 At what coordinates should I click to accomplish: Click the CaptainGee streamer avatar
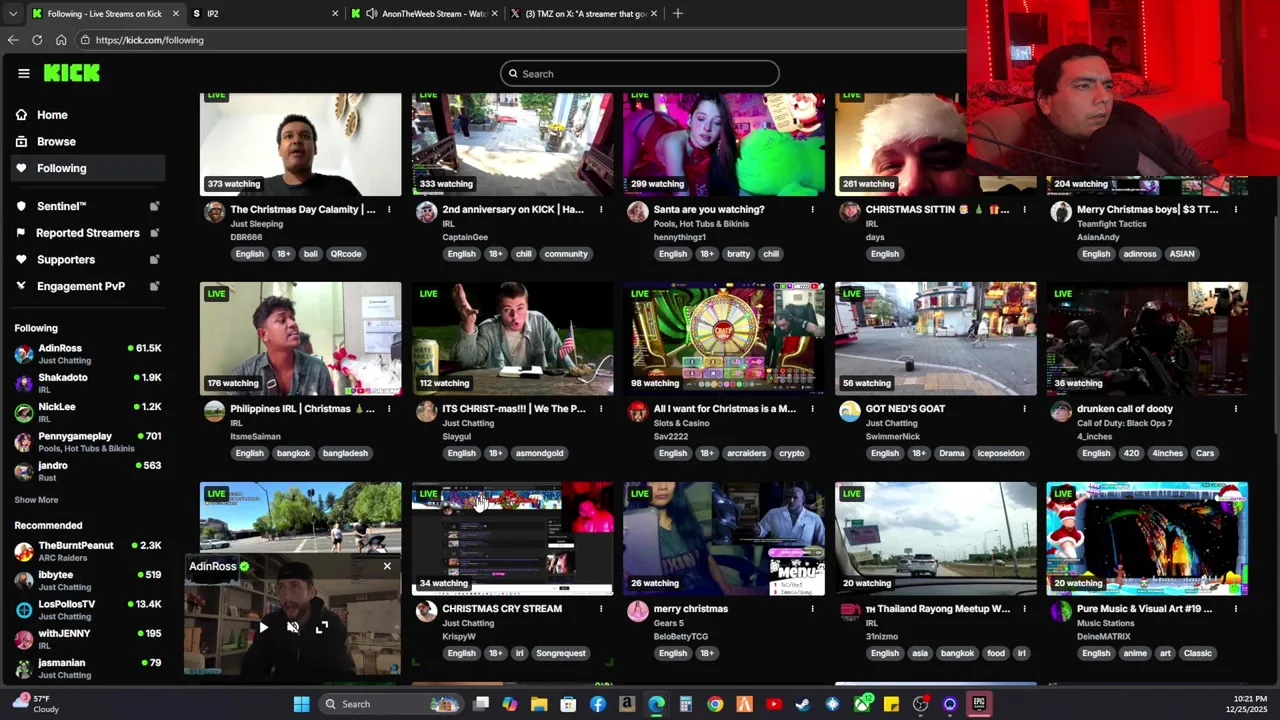pyautogui.click(x=426, y=211)
